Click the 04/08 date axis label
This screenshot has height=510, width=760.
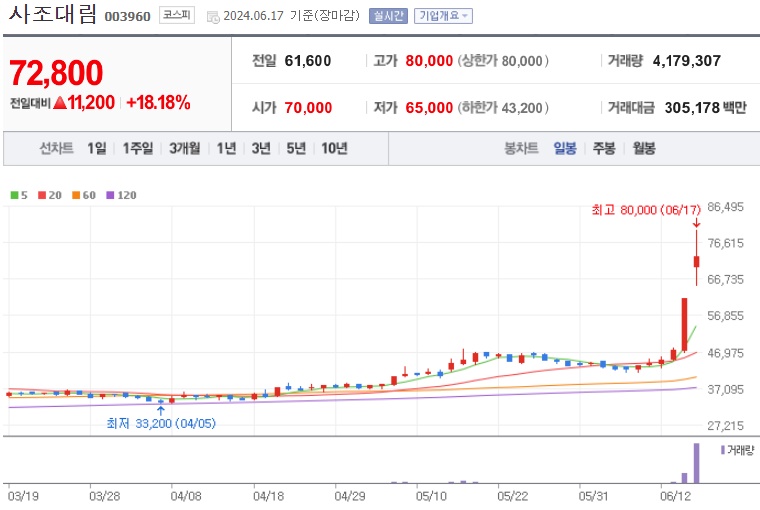186,496
